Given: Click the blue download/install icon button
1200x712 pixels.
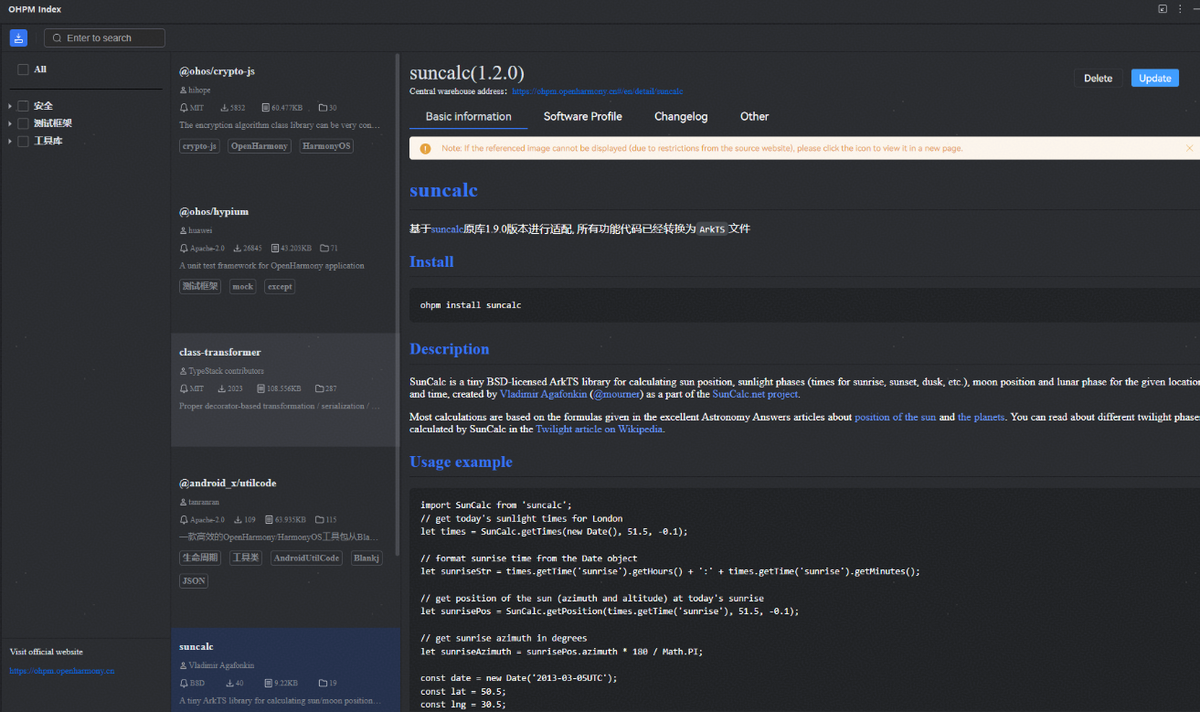Looking at the screenshot, I should pyautogui.click(x=18, y=38).
